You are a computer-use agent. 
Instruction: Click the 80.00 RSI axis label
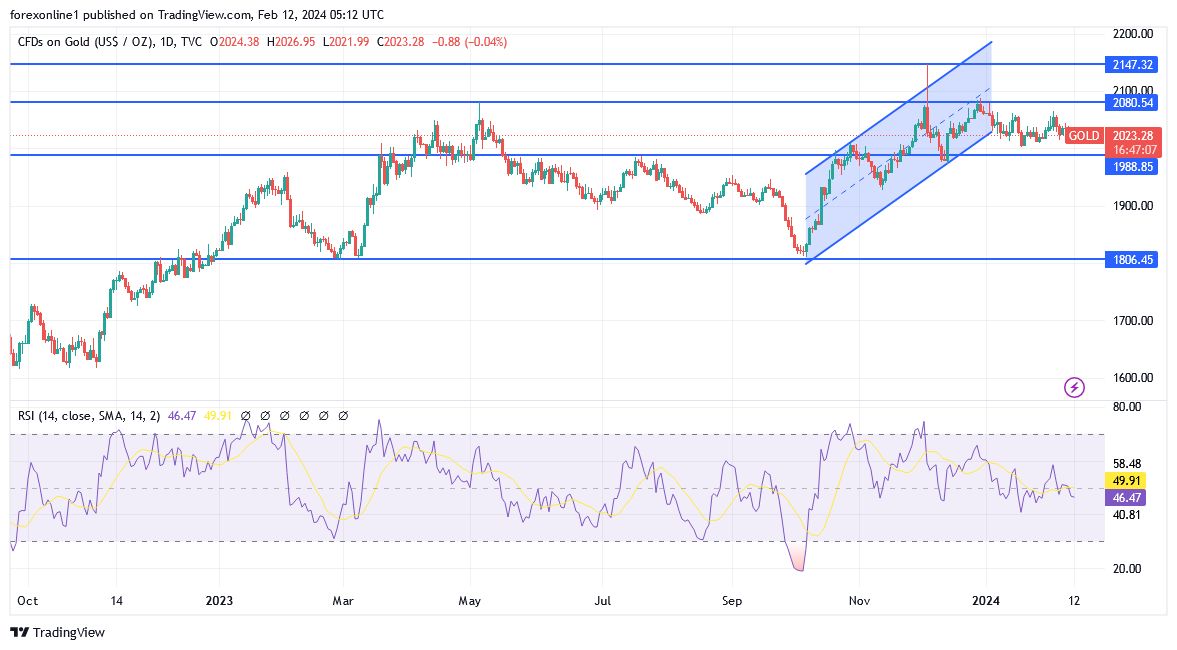coord(1127,407)
